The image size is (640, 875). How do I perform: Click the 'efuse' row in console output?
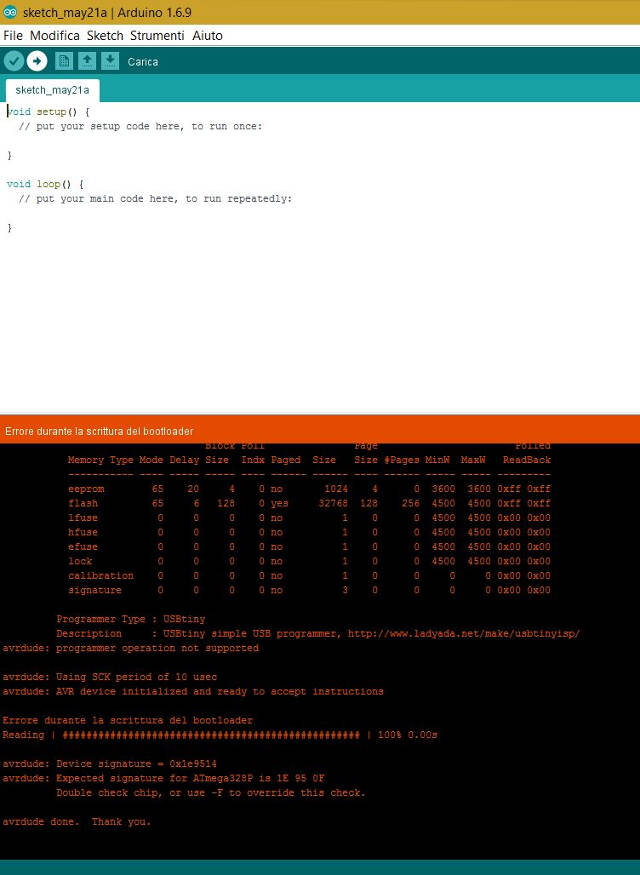[x=309, y=547]
